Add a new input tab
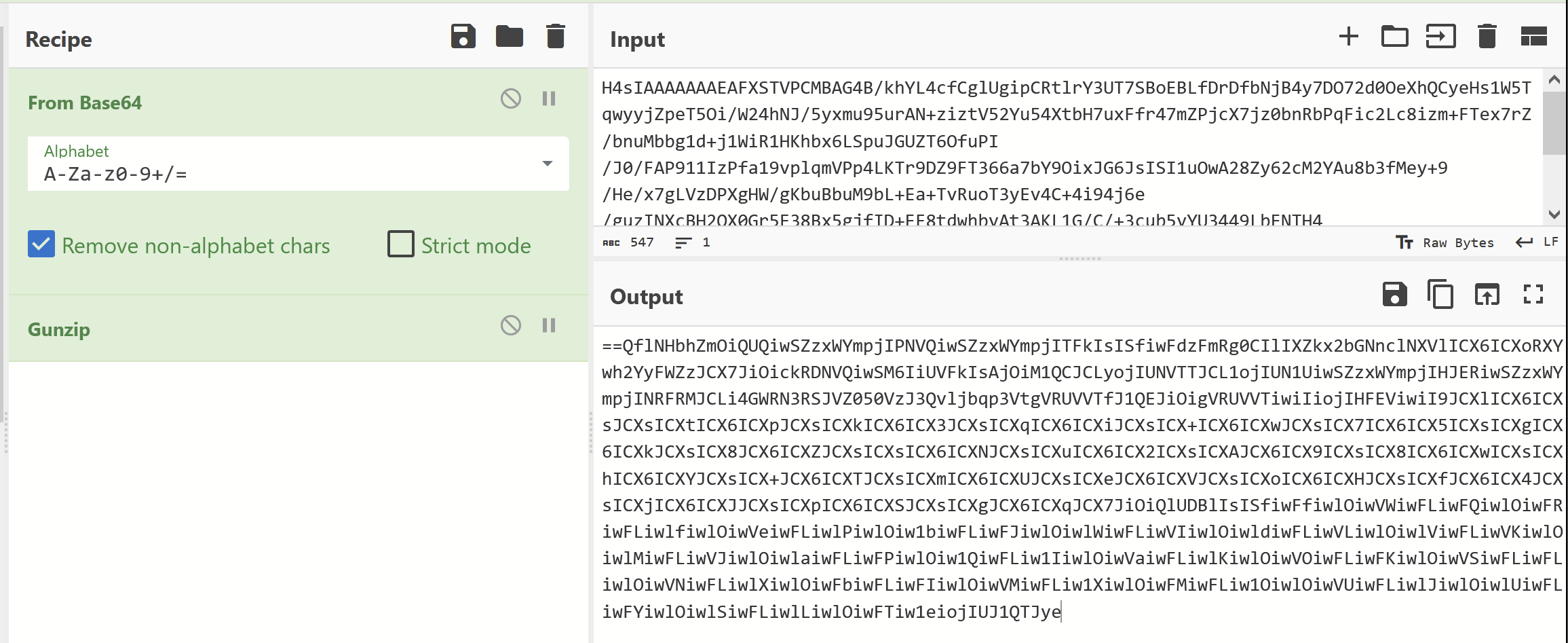The image size is (1568, 643). tap(1347, 37)
